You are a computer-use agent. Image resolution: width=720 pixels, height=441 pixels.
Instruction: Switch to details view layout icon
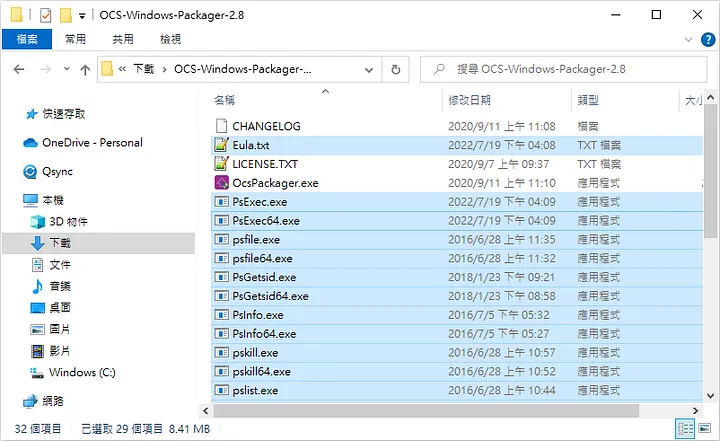click(685, 429)
